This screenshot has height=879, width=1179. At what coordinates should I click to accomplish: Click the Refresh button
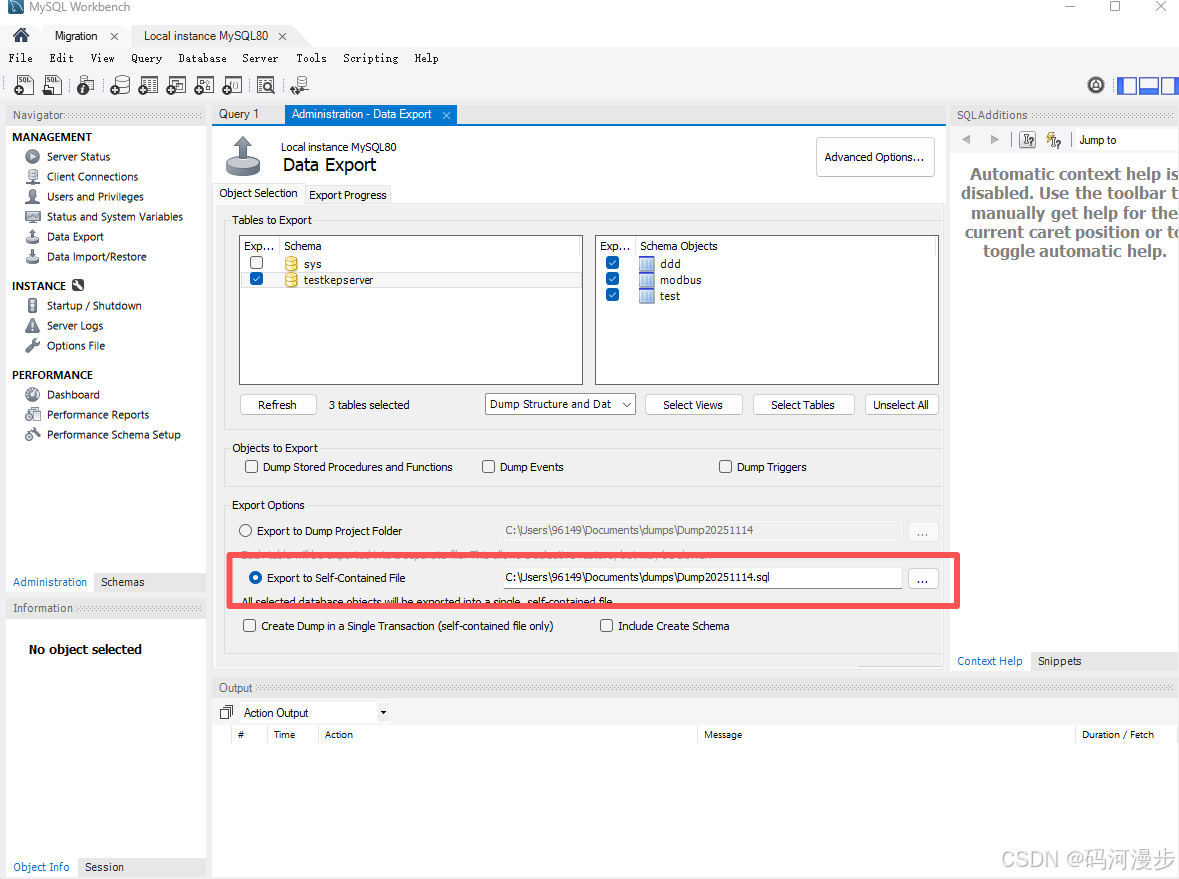click(277, 405)
